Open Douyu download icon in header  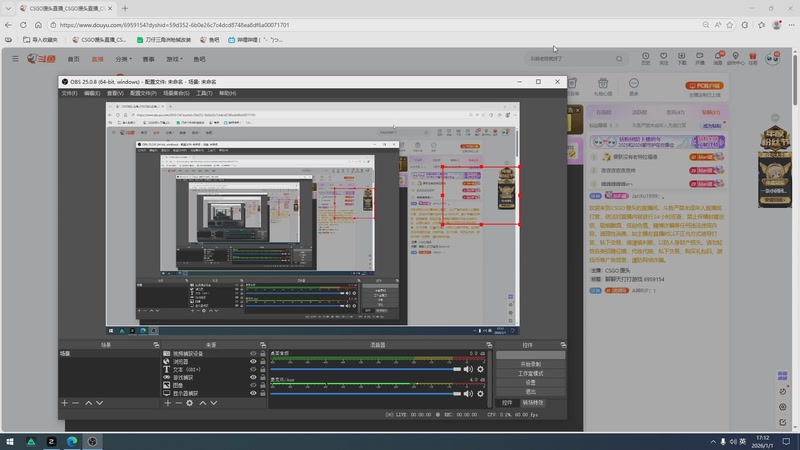pyautogui.click(x=682, y=58)
